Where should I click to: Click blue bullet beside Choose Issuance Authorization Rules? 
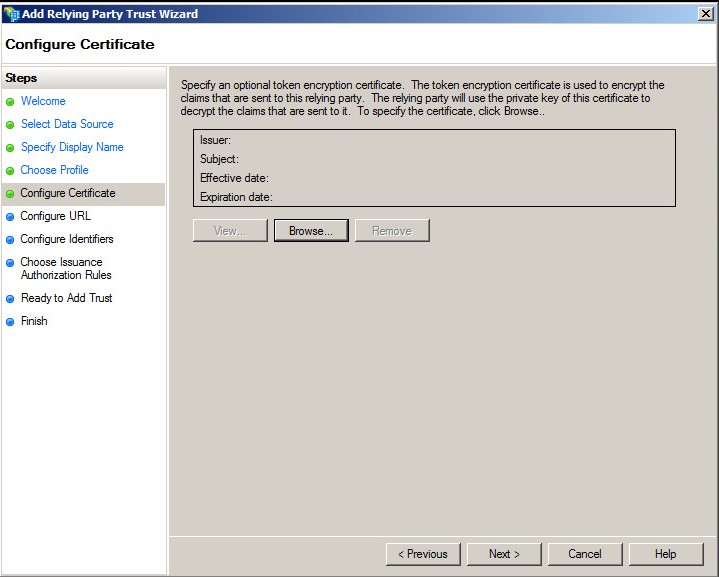(10, 263)
